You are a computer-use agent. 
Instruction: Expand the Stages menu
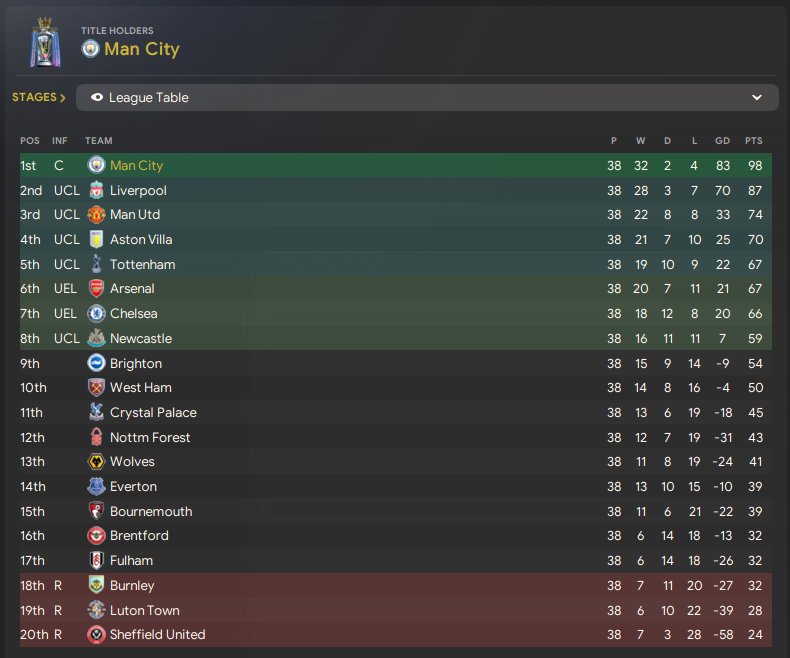(39, 98)
